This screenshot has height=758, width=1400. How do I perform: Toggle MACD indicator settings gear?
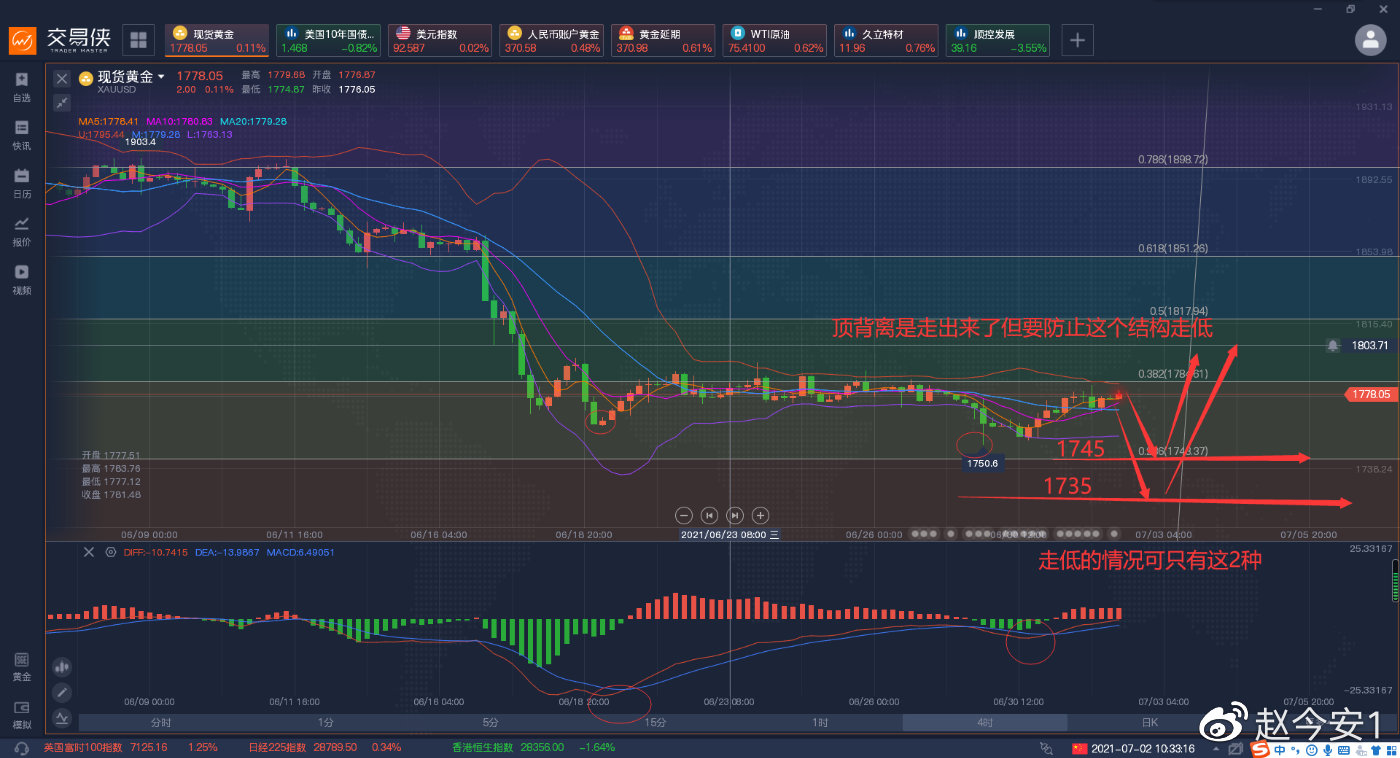tap(110, 552)
